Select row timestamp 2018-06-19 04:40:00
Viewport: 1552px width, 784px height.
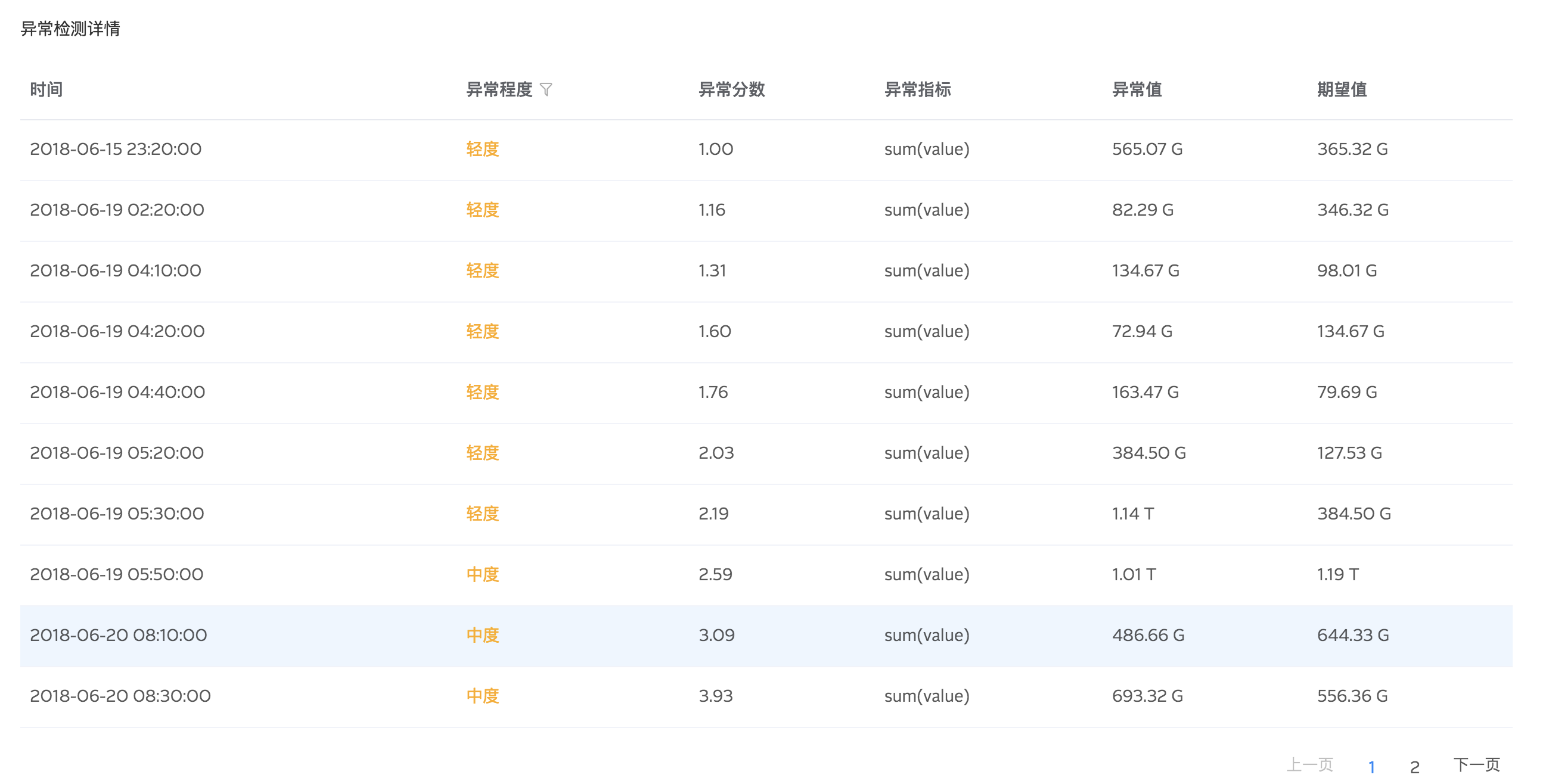[117, 392]
